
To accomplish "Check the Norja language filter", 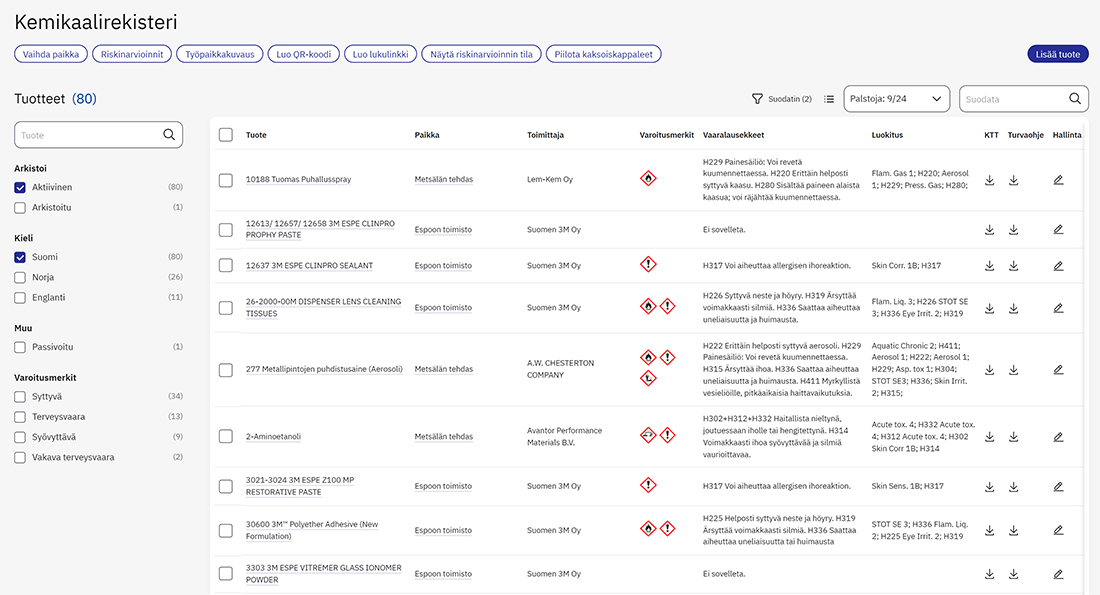I will (20, 277).
